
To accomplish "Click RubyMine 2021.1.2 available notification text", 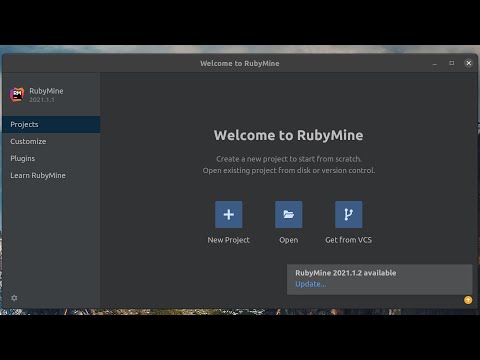I will 346,273.
